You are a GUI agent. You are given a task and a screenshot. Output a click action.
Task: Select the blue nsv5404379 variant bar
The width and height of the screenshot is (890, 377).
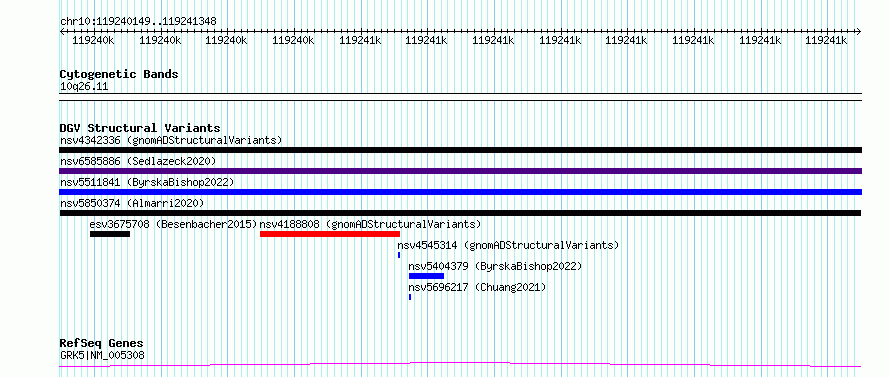pyautogui.click(x=426, y=276)
